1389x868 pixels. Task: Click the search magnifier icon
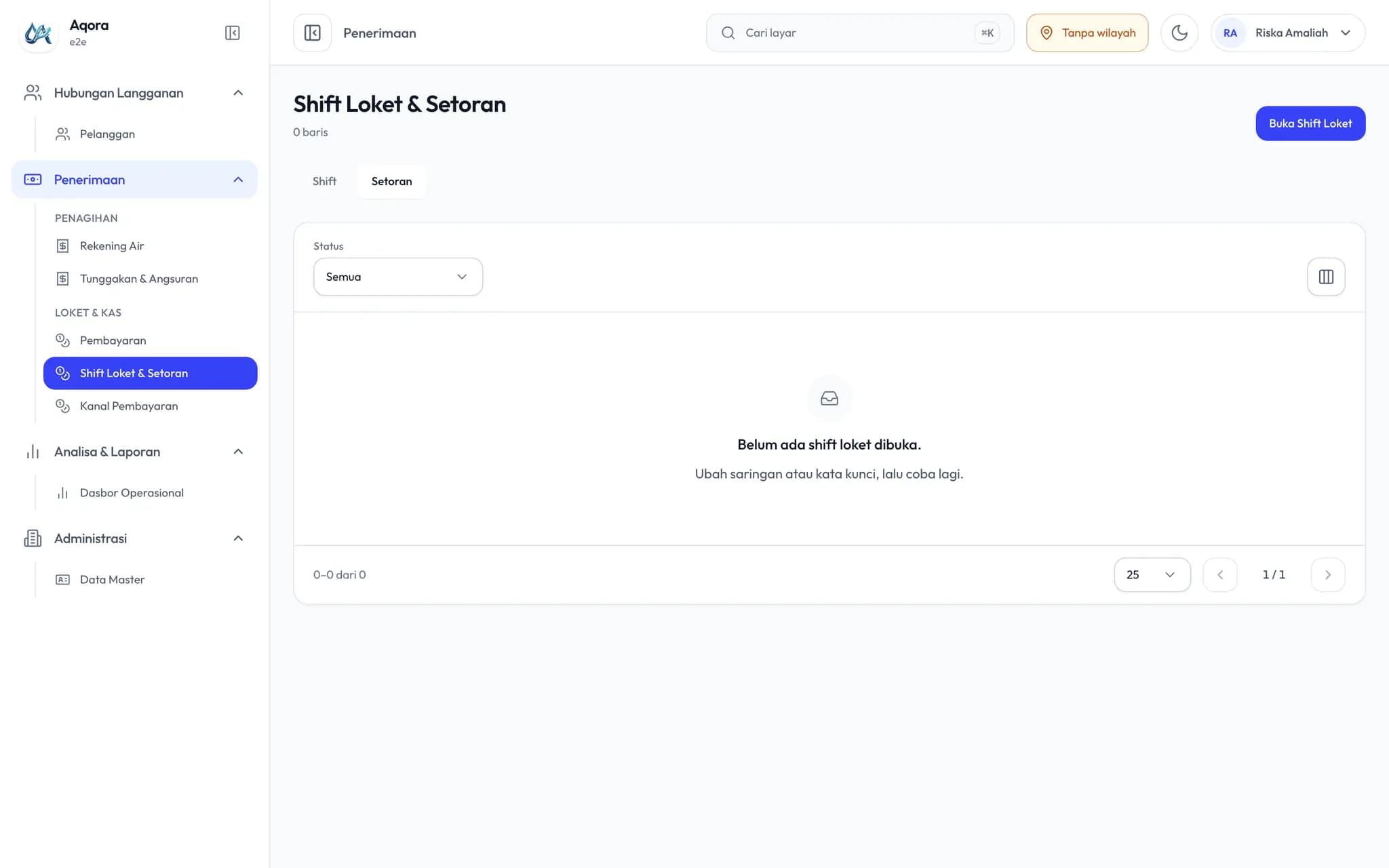click(728, 33)
